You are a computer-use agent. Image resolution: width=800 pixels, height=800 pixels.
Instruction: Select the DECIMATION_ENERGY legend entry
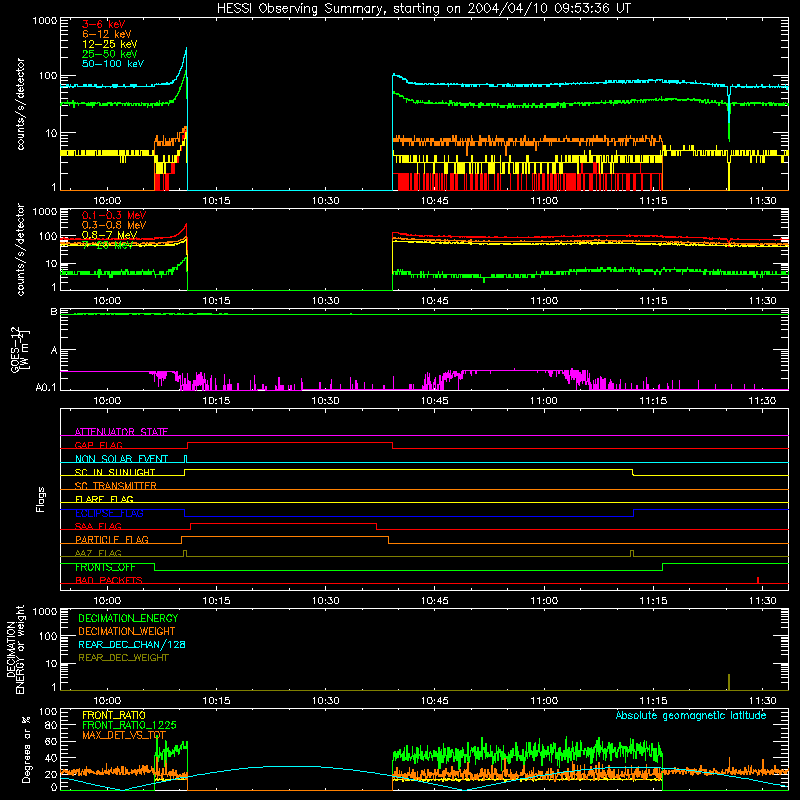coord(128,618)
